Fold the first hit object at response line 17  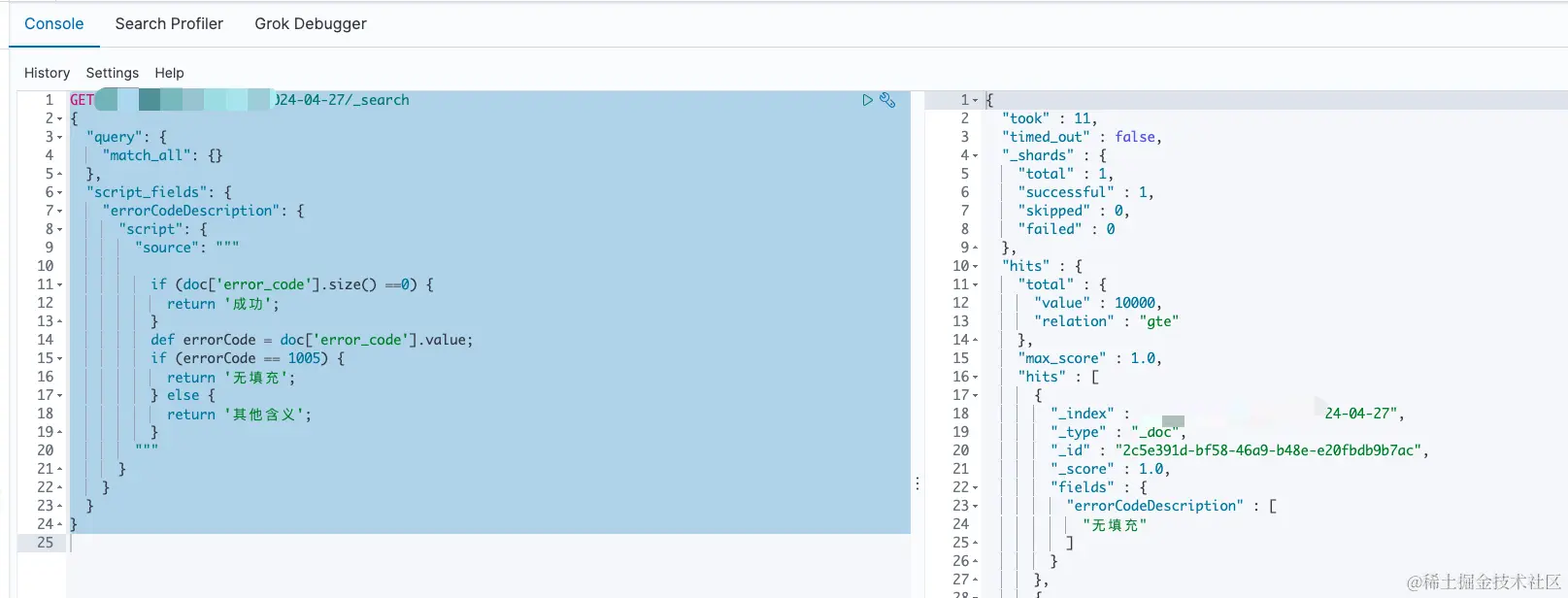tap(975, 395)
